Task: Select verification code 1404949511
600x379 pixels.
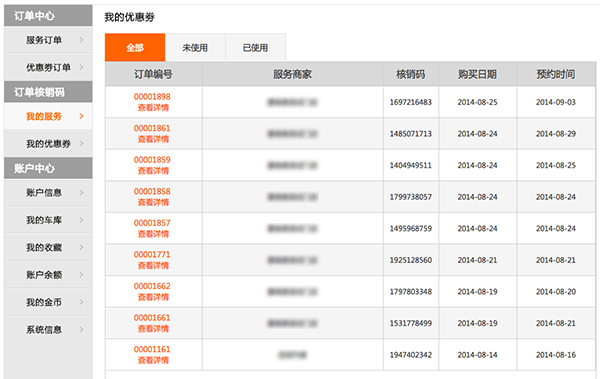Action: [411, 165]
